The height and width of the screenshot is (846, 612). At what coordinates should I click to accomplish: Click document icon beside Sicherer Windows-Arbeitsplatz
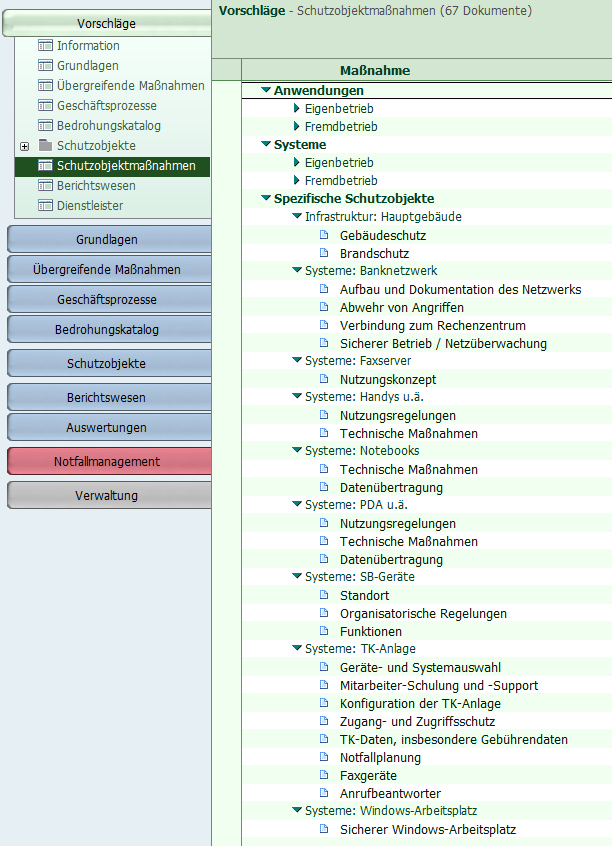pos(324,829)
